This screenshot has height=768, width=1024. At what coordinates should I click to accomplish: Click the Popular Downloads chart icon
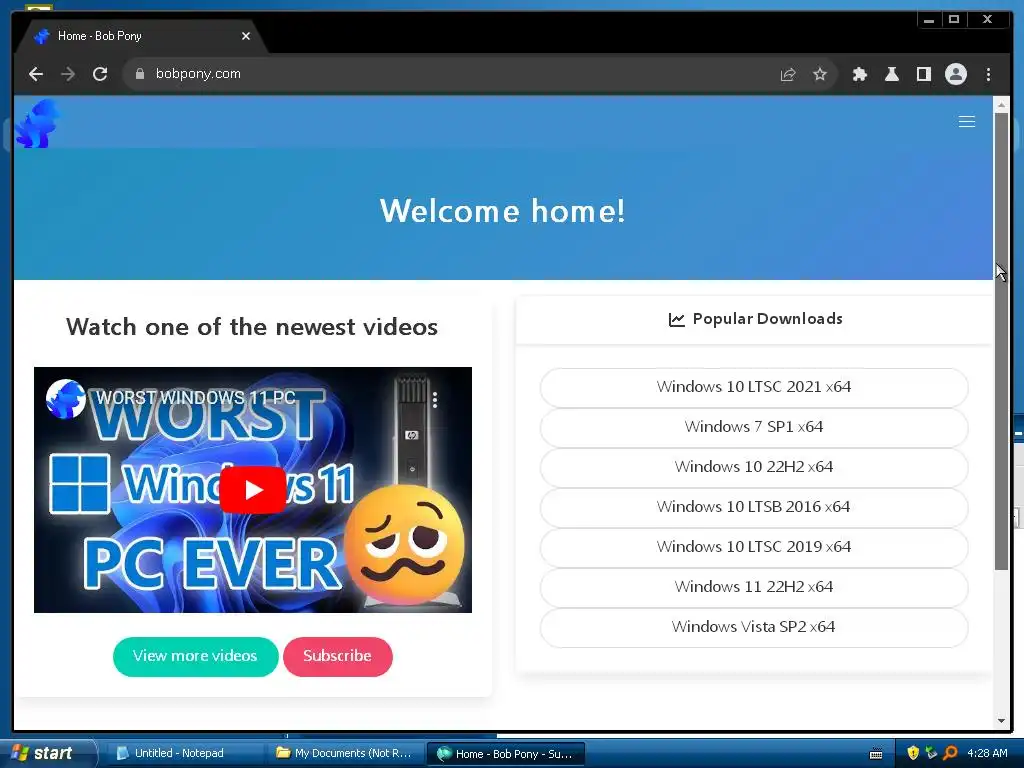[677, 319]
